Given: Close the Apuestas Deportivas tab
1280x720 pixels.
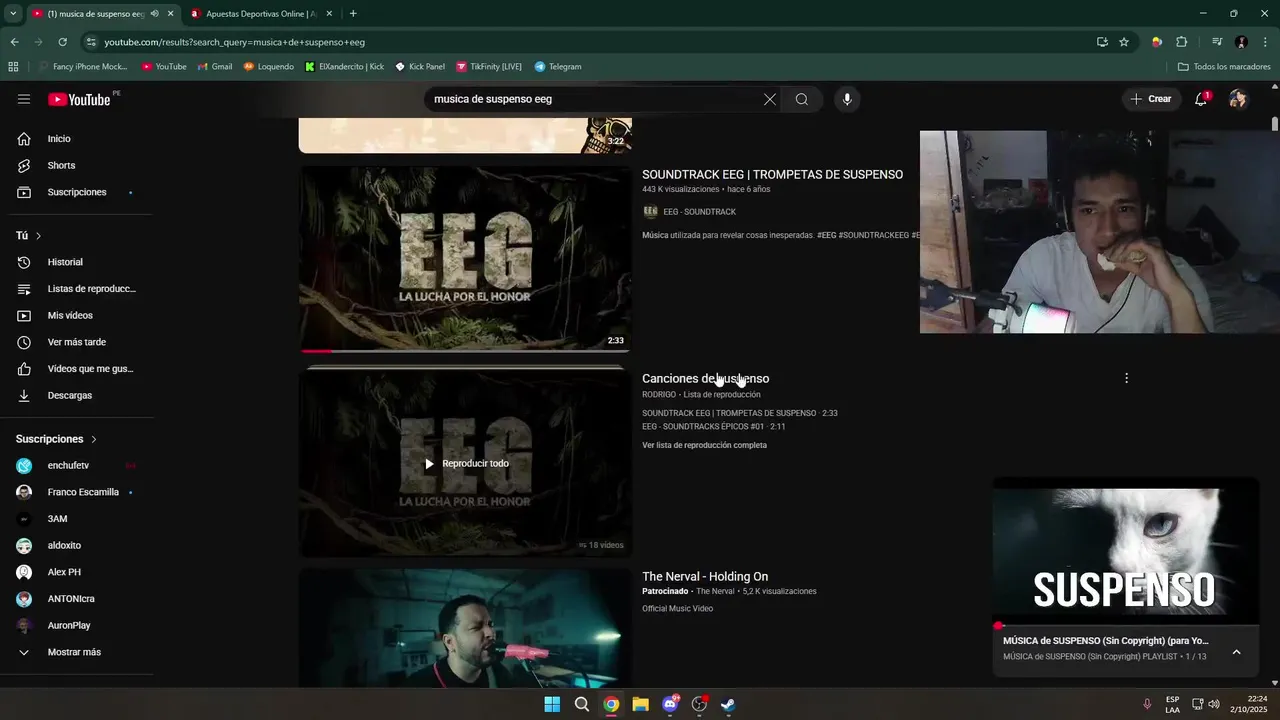Looking at the screenshot, I should [x=329, y=14].
